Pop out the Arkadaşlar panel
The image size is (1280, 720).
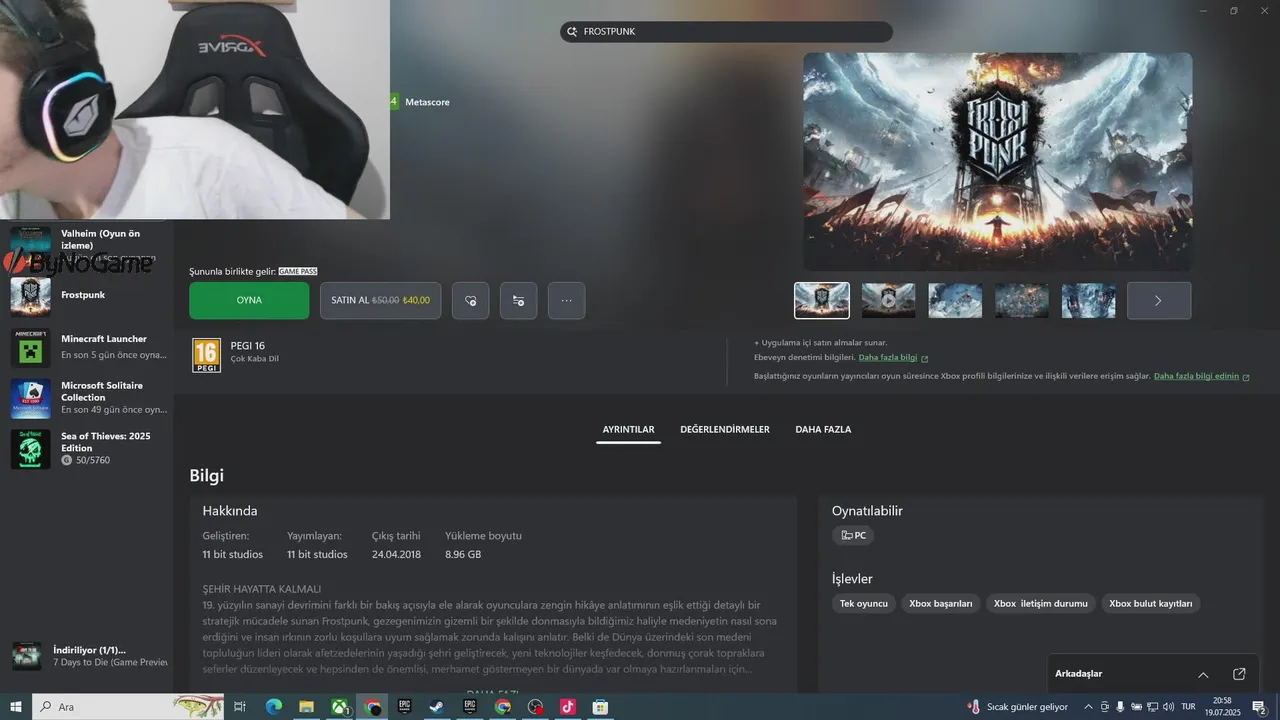coord(1239,674)
